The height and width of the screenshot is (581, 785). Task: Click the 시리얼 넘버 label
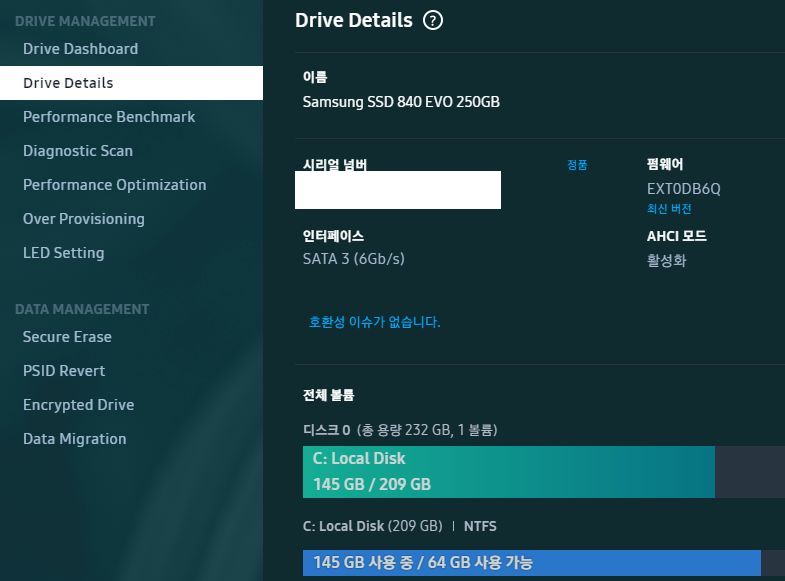(335, 165)
